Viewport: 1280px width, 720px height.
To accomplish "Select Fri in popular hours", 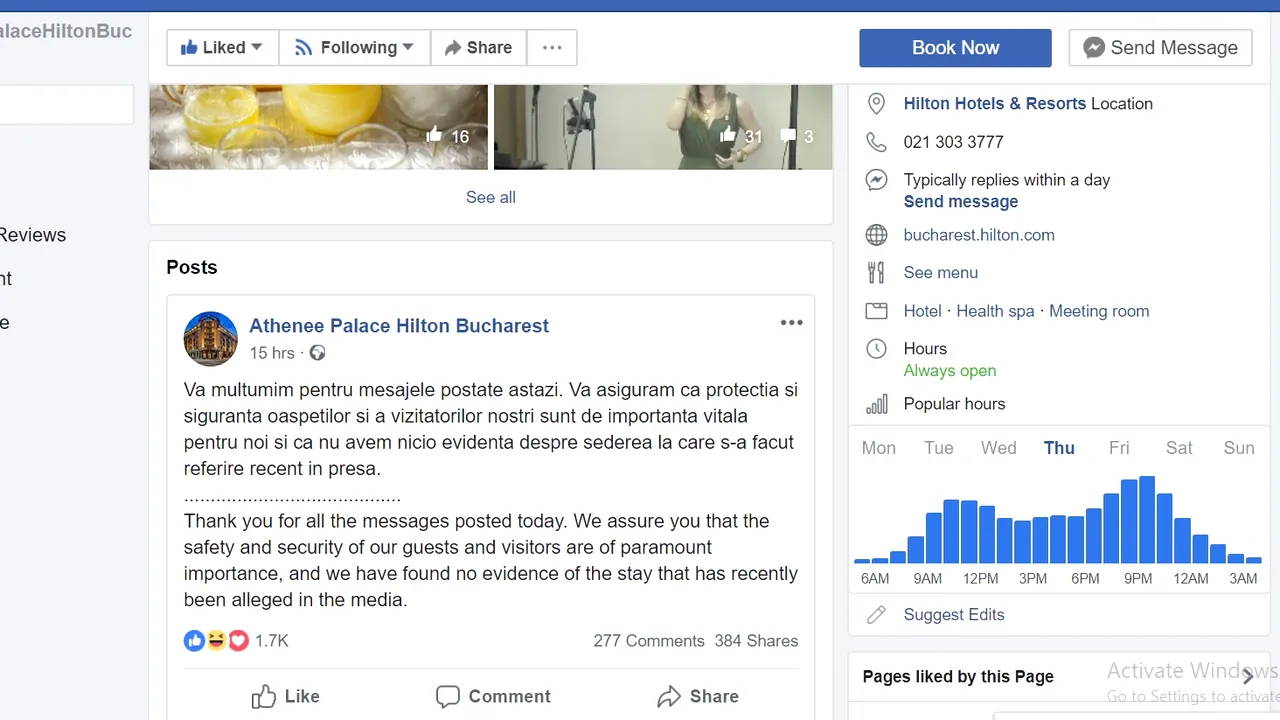I will [x=1119, y=448].
